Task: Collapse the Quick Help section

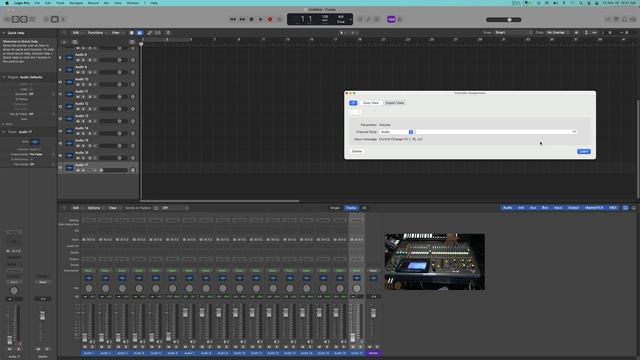Action: pos(4,33)
